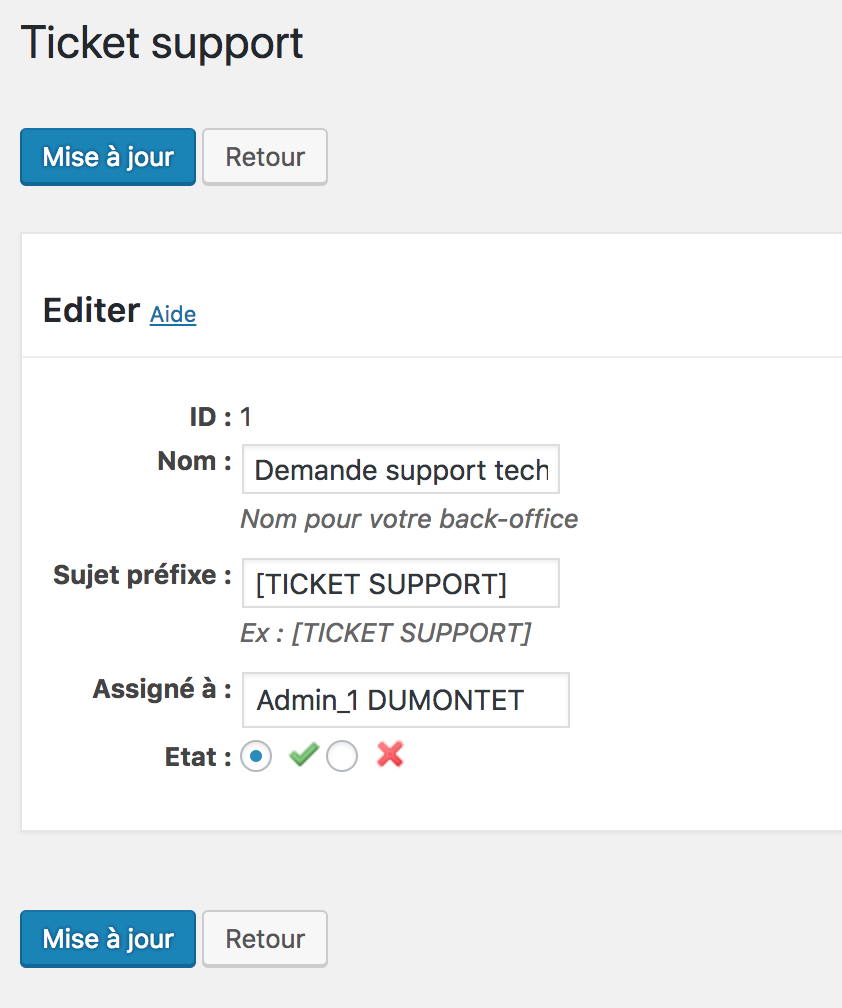Click the Etat label
The width and height of the screenshot is (842, 1008).
click(x=191, y=757)
